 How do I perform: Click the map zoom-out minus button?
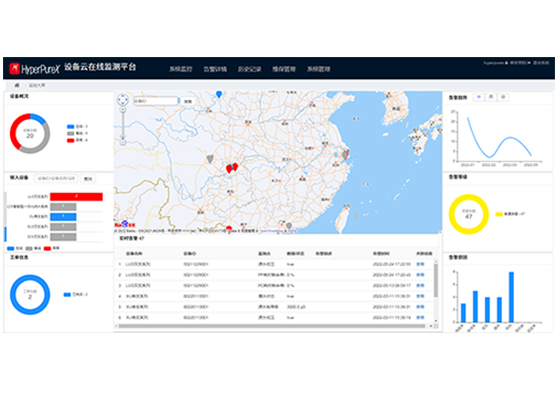(122, 142)
